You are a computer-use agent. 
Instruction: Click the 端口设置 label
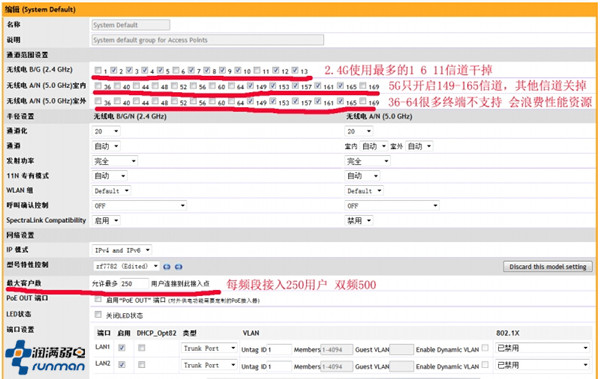coord(20,329)
